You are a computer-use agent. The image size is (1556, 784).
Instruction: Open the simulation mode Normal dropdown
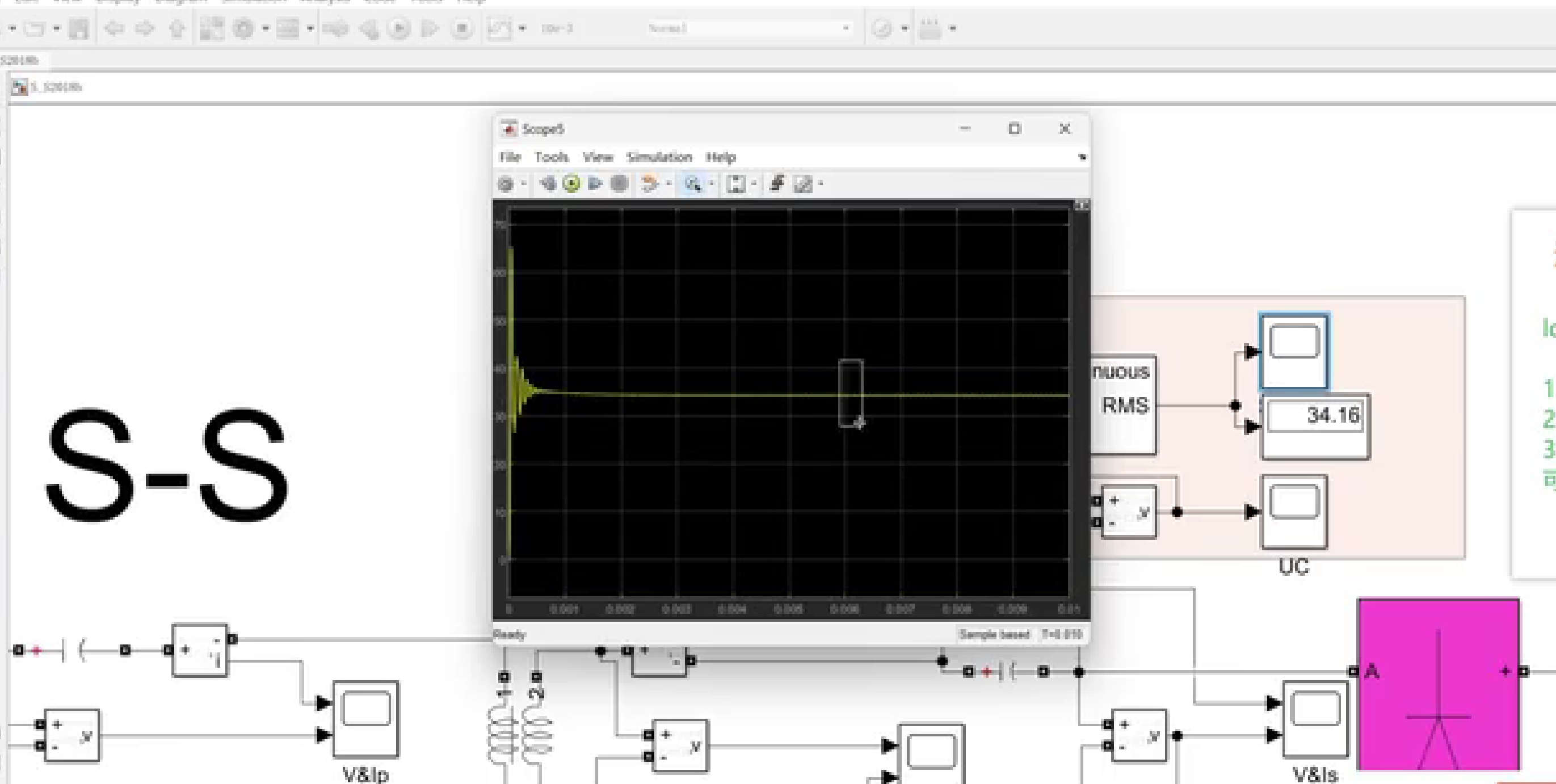(x=846, y=28)
